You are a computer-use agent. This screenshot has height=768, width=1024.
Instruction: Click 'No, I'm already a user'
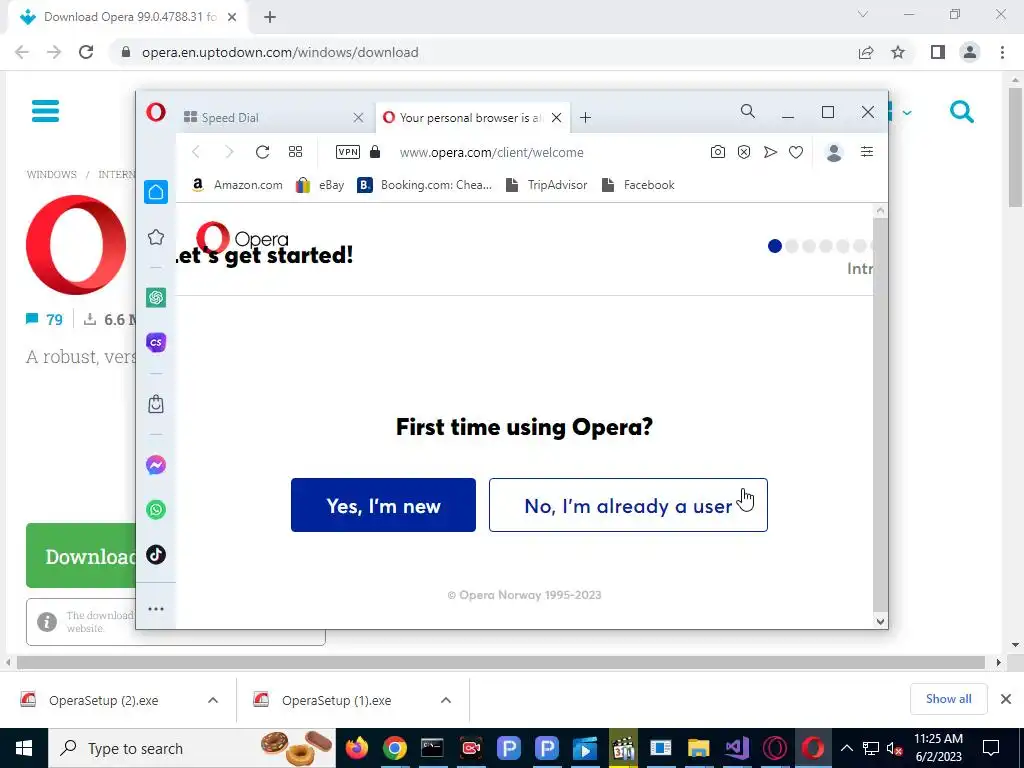628,505
